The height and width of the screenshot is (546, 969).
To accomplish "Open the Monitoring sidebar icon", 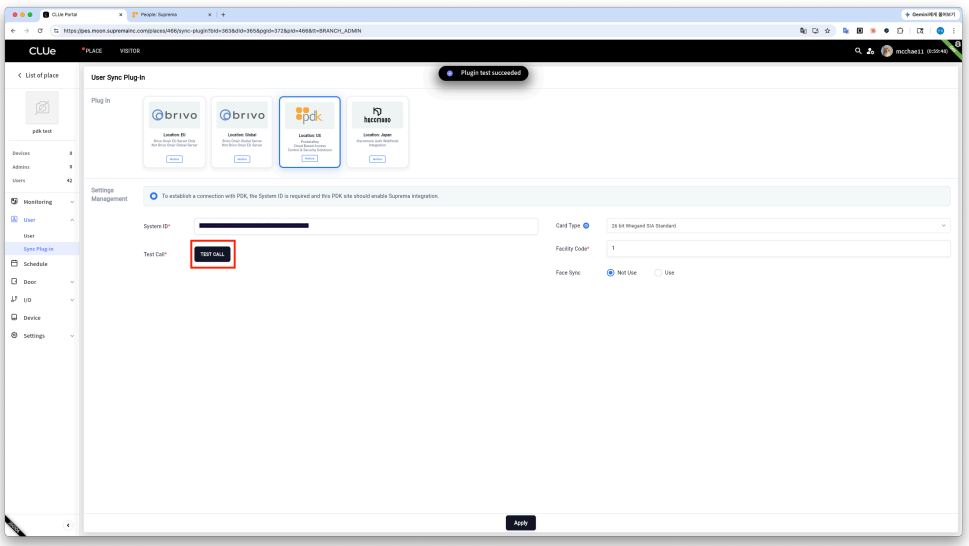I will point(14,201).
